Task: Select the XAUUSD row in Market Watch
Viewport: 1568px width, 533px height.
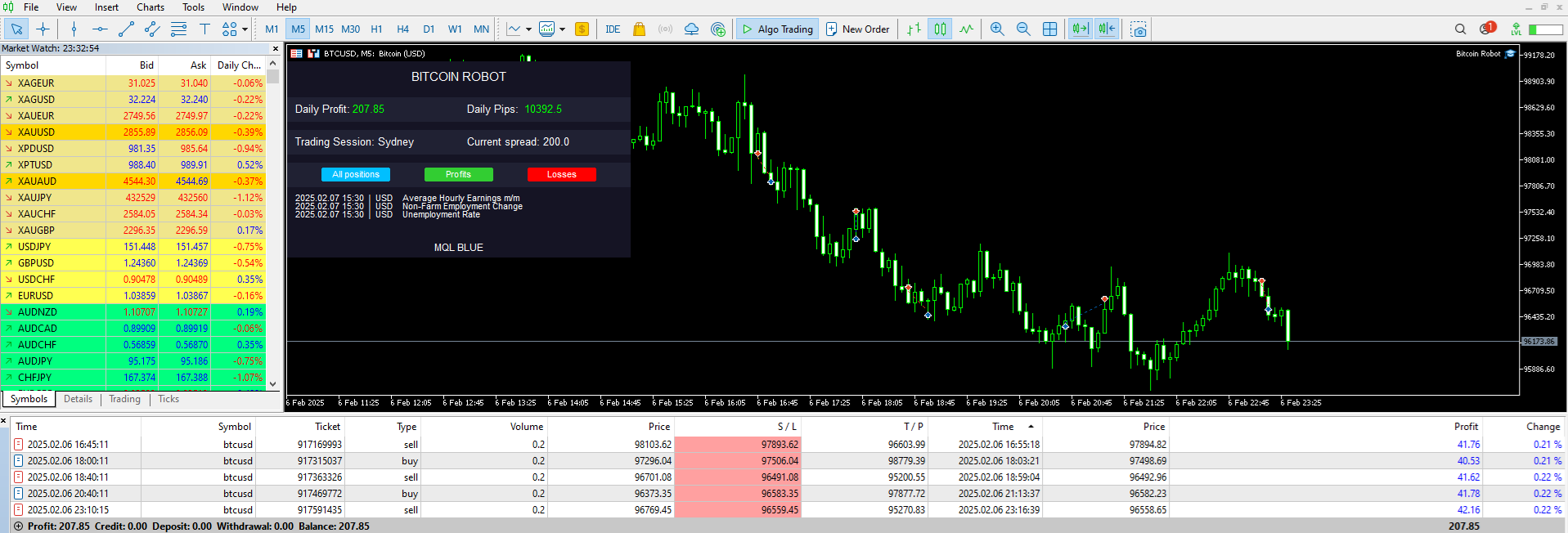Action: (133, 132)
